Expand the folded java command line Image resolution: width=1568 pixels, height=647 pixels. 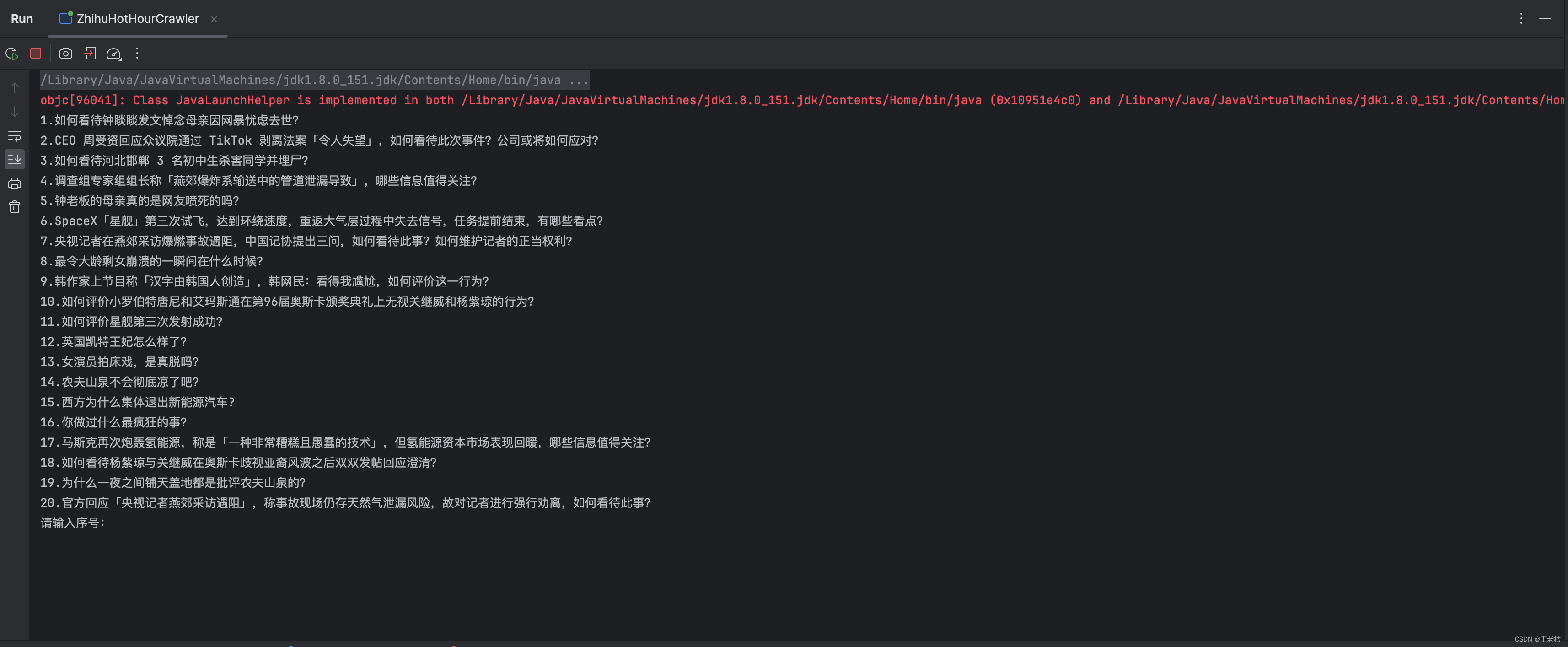pyautogui.click(x=315, y=80)
